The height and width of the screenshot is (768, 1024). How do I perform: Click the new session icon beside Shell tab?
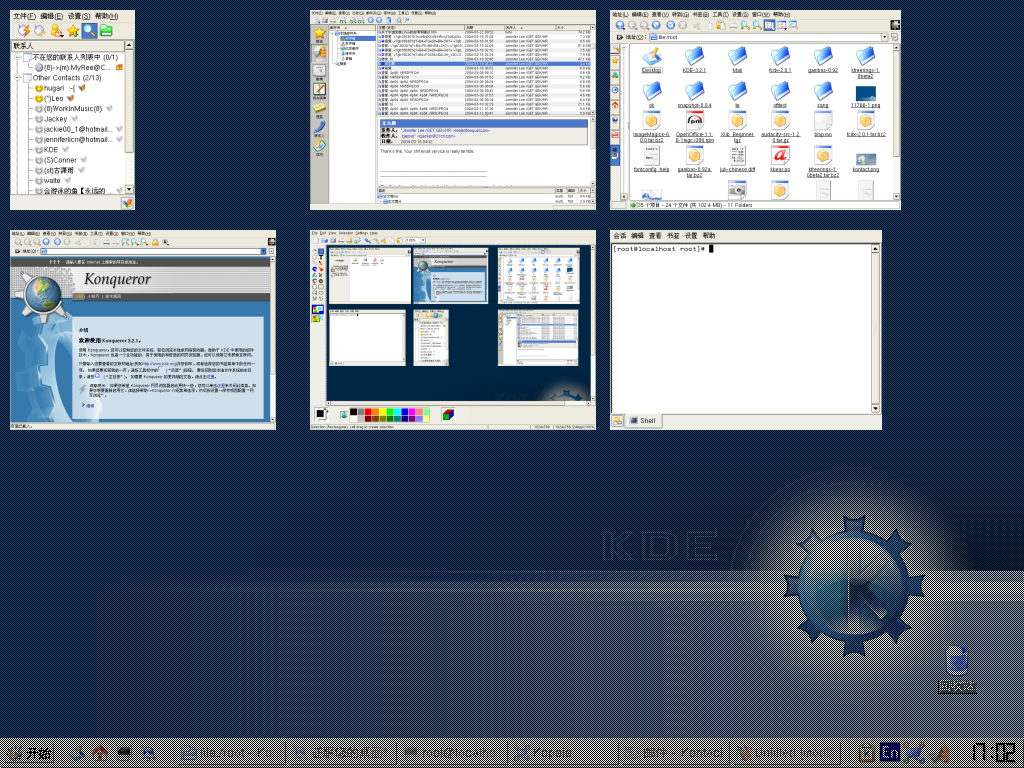[617, 421]
